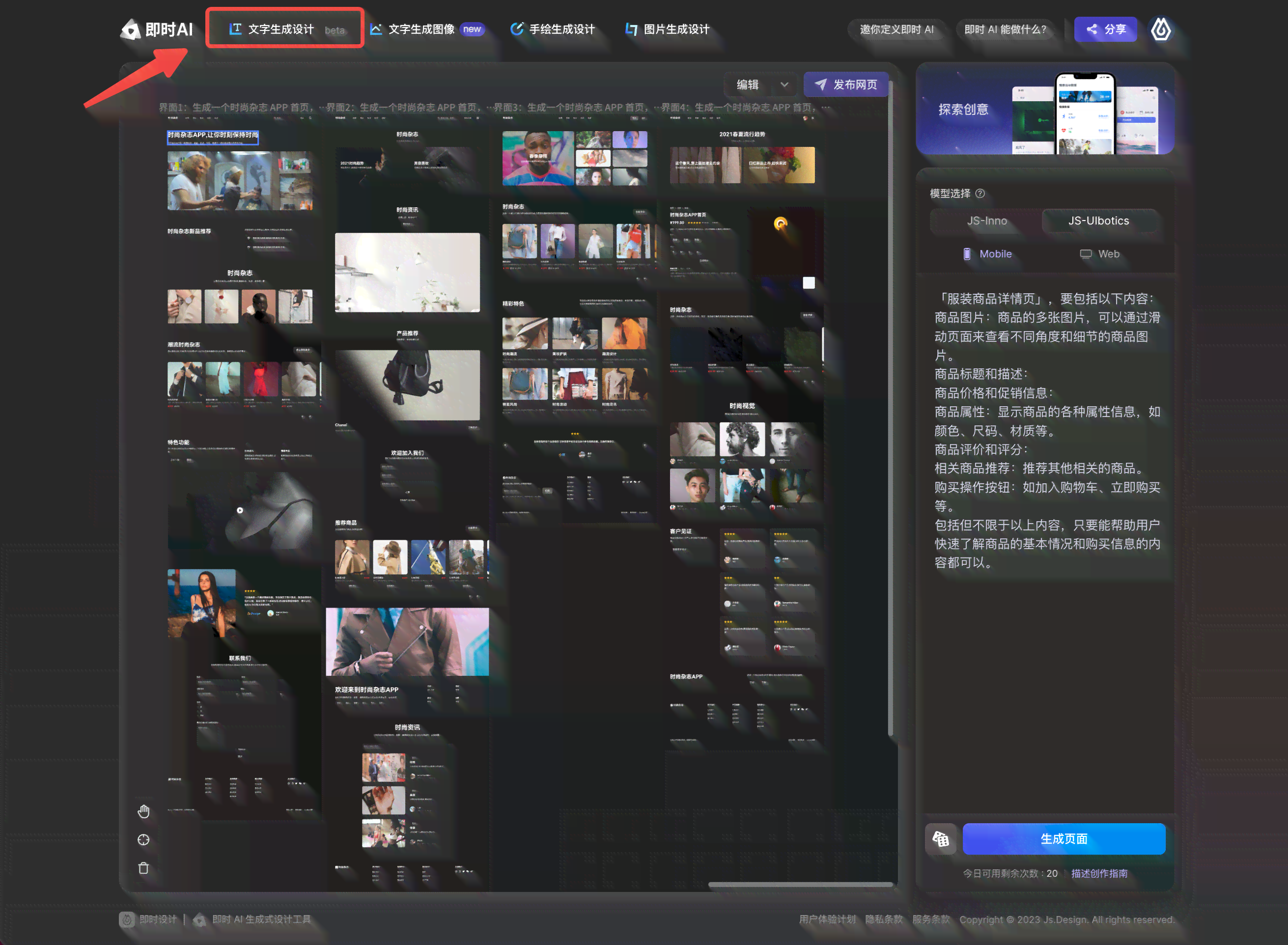The width and height of the screenshot is (1288, 945).
Task: Open the 描述创作指南 link
Action: tap(1099, 873)
